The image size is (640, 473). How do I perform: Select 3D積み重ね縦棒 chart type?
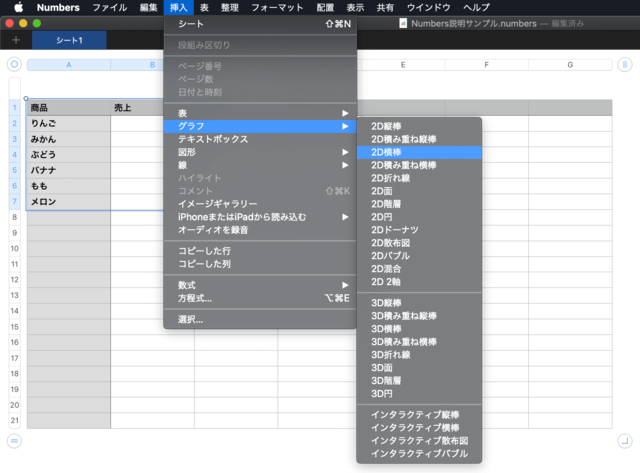click(x=419, y=316)
